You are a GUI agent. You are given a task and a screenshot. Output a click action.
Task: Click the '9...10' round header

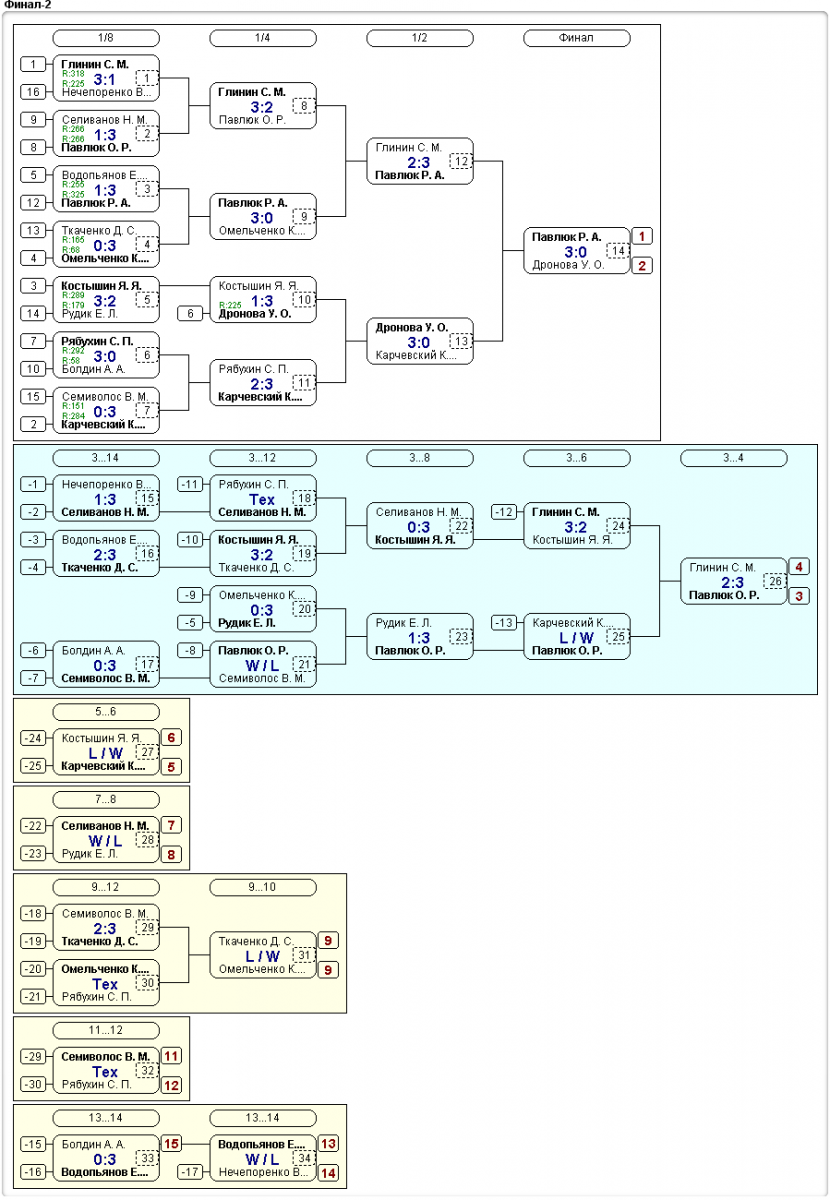pos(263,887)
